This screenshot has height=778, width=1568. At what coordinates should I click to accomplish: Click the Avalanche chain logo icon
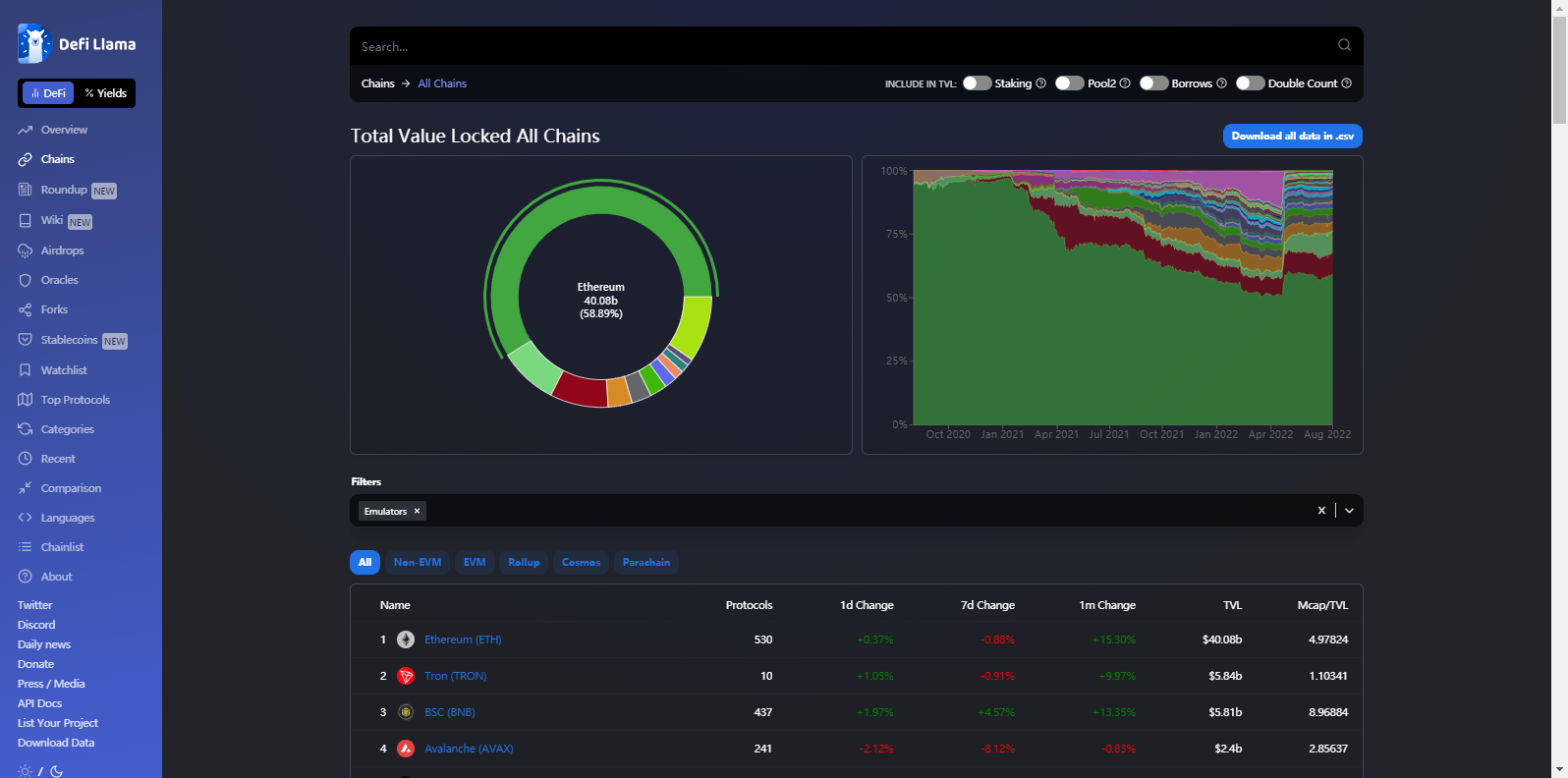406,749
